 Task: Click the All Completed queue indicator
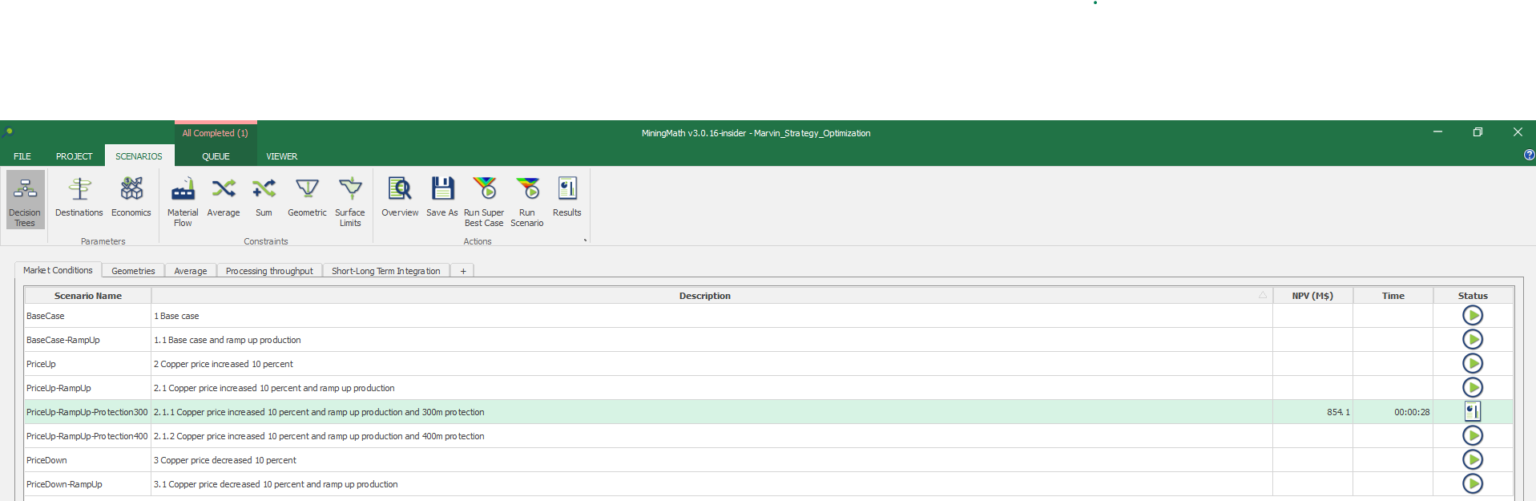(215, 133)
